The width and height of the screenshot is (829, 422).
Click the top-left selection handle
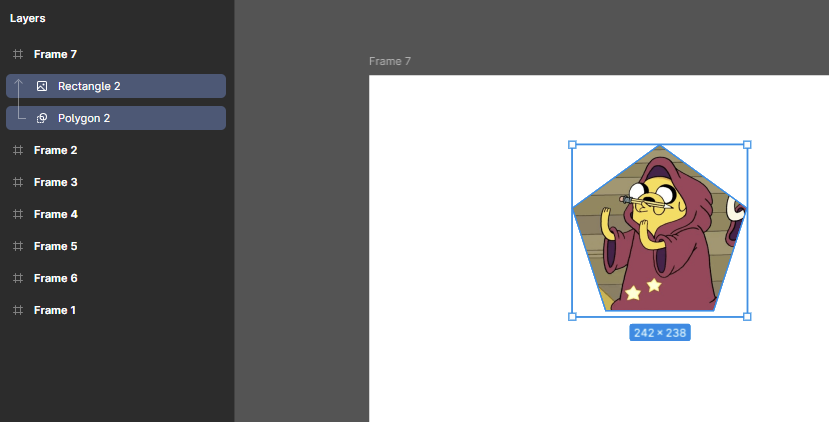click(572, 145)
